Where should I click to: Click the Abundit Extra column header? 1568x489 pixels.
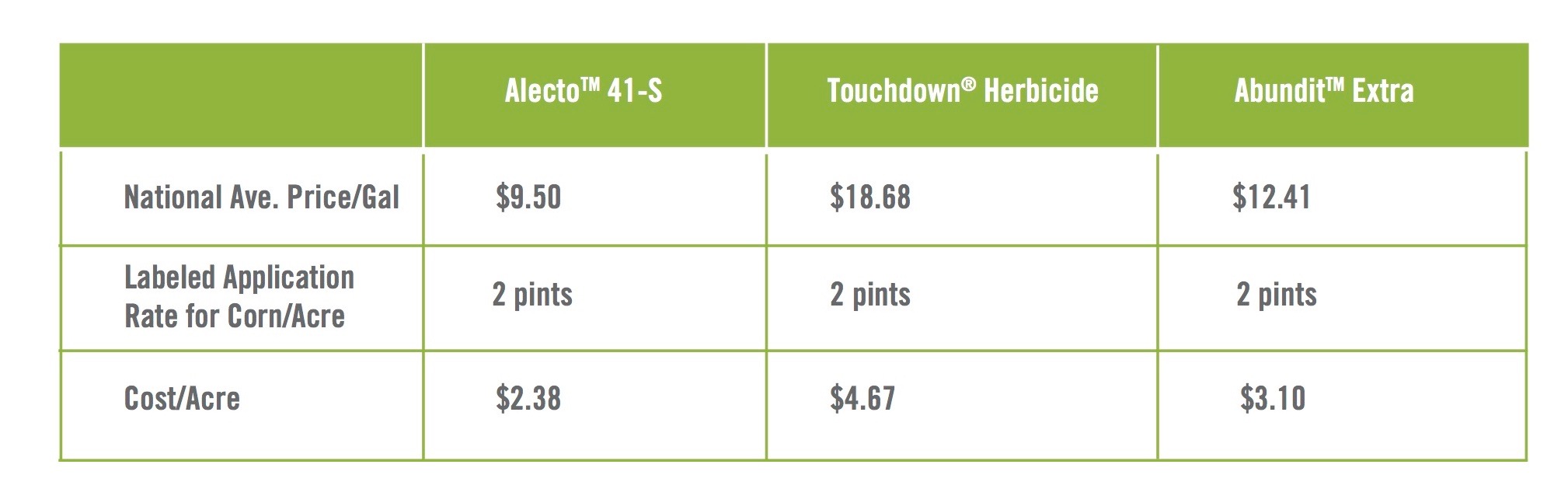[x=1324, y=91]
